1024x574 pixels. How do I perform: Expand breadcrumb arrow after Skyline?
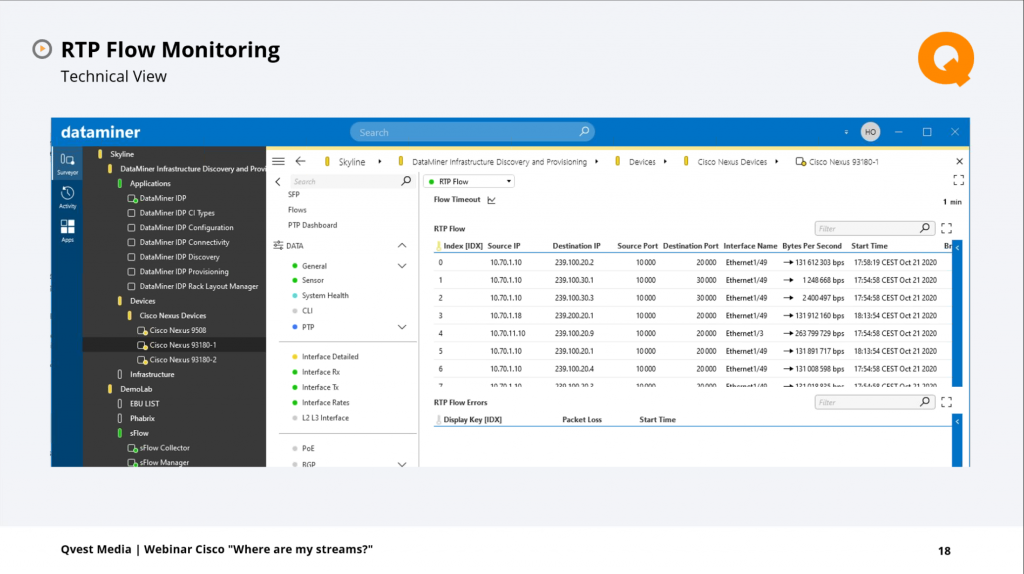click(379, 161)
